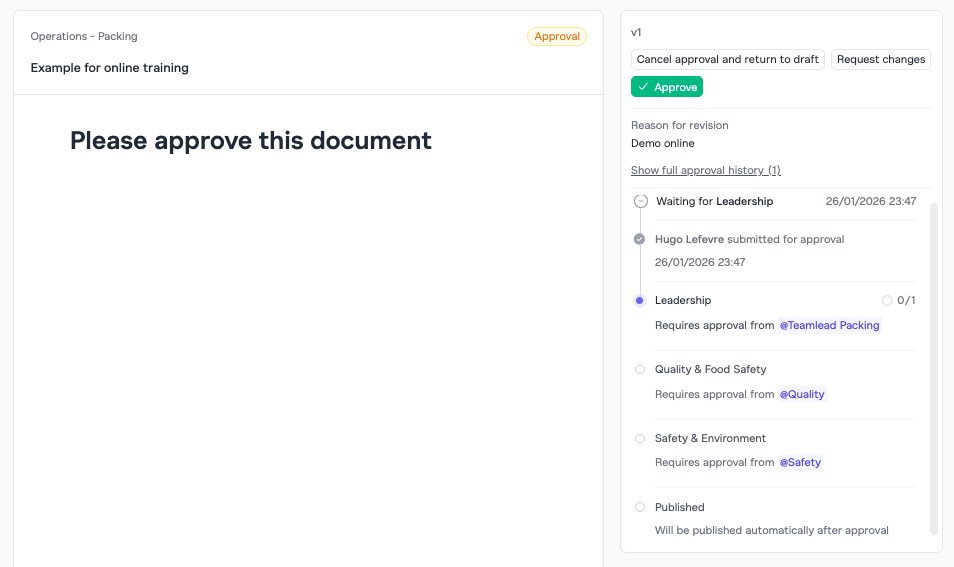Click Cancel approval and return to draft
954x567 pixels.
click(x=727, y=59)
